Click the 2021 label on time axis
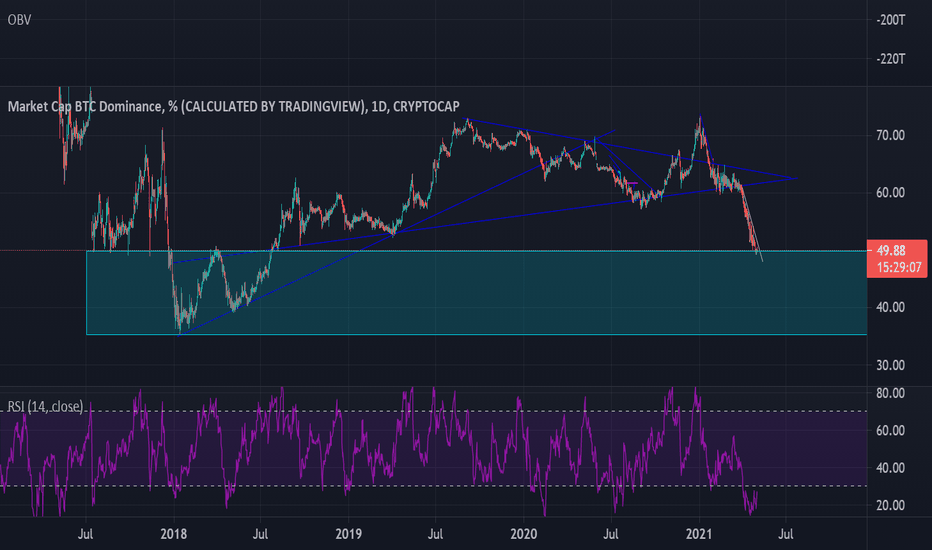Viewport: 932px width, 550px height. [698, 534]
